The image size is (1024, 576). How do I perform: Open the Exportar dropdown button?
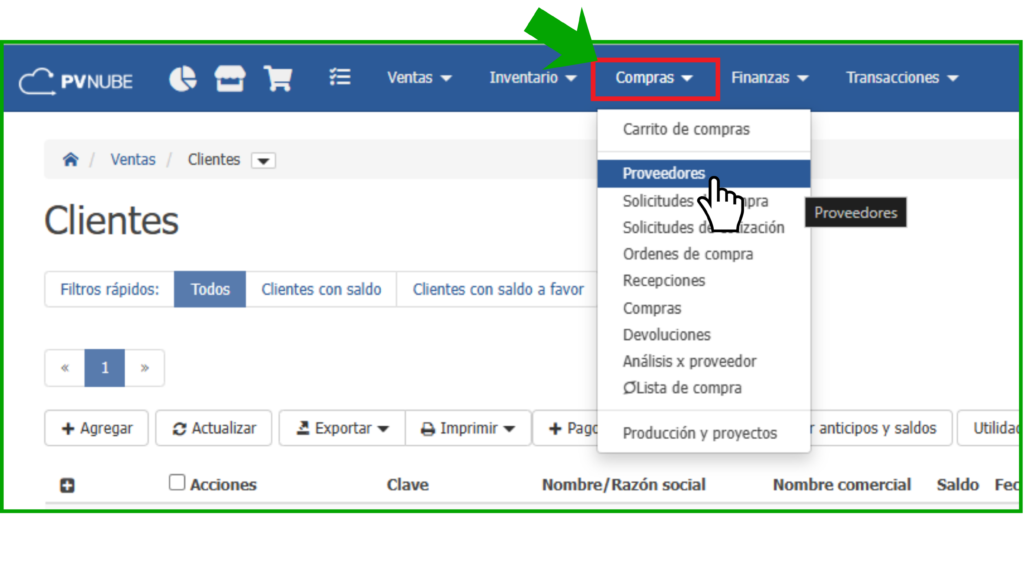tap(342, 428)
